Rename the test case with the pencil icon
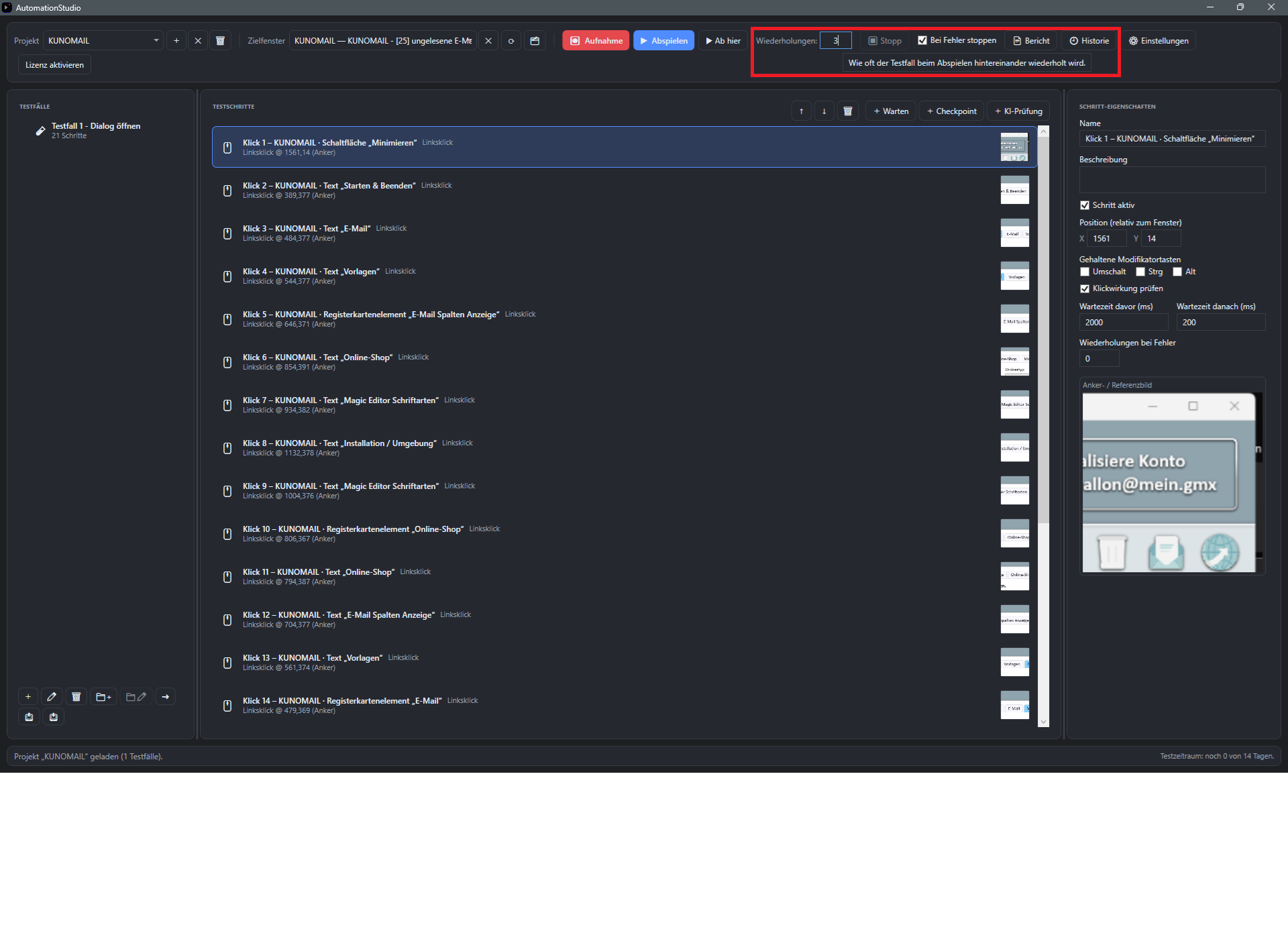 (52, 697)
